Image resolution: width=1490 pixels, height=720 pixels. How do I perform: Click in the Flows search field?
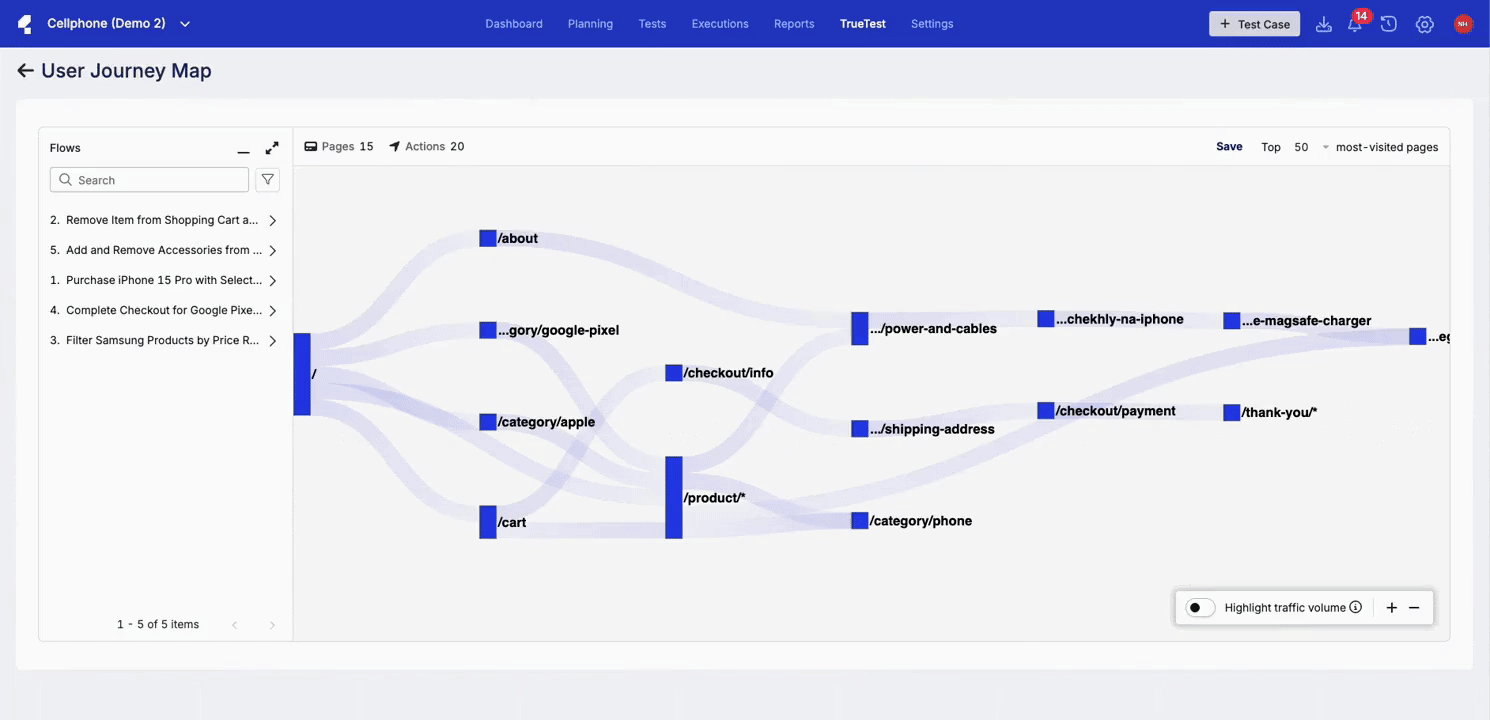[x=149, y=180]
